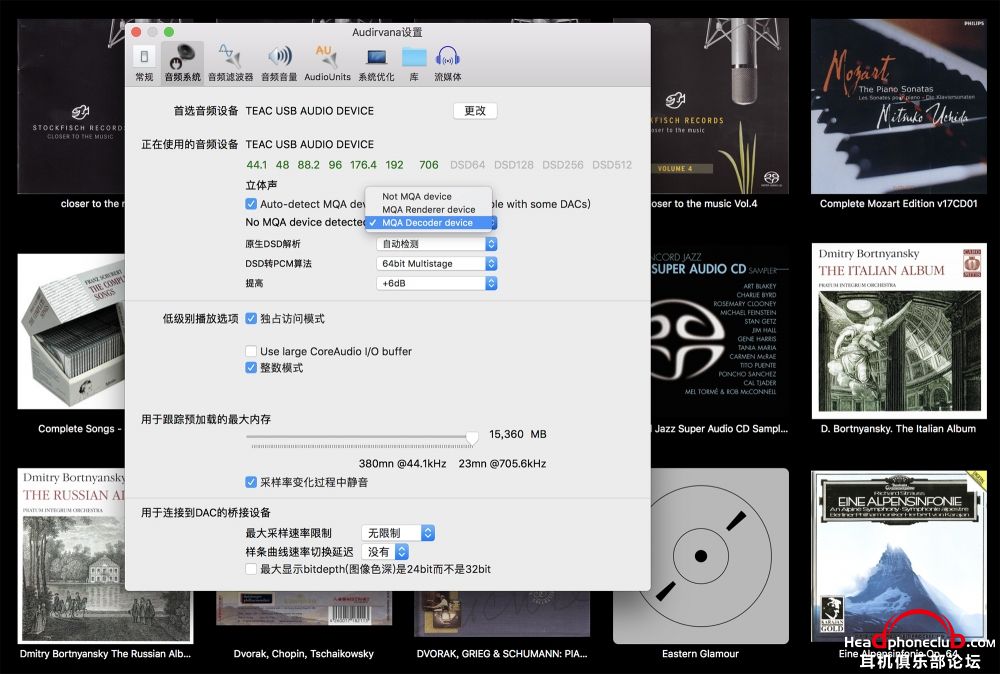The image size is (1000, 674).
Task: Open Complete Songs box set cover
Action: click(71, 331)
